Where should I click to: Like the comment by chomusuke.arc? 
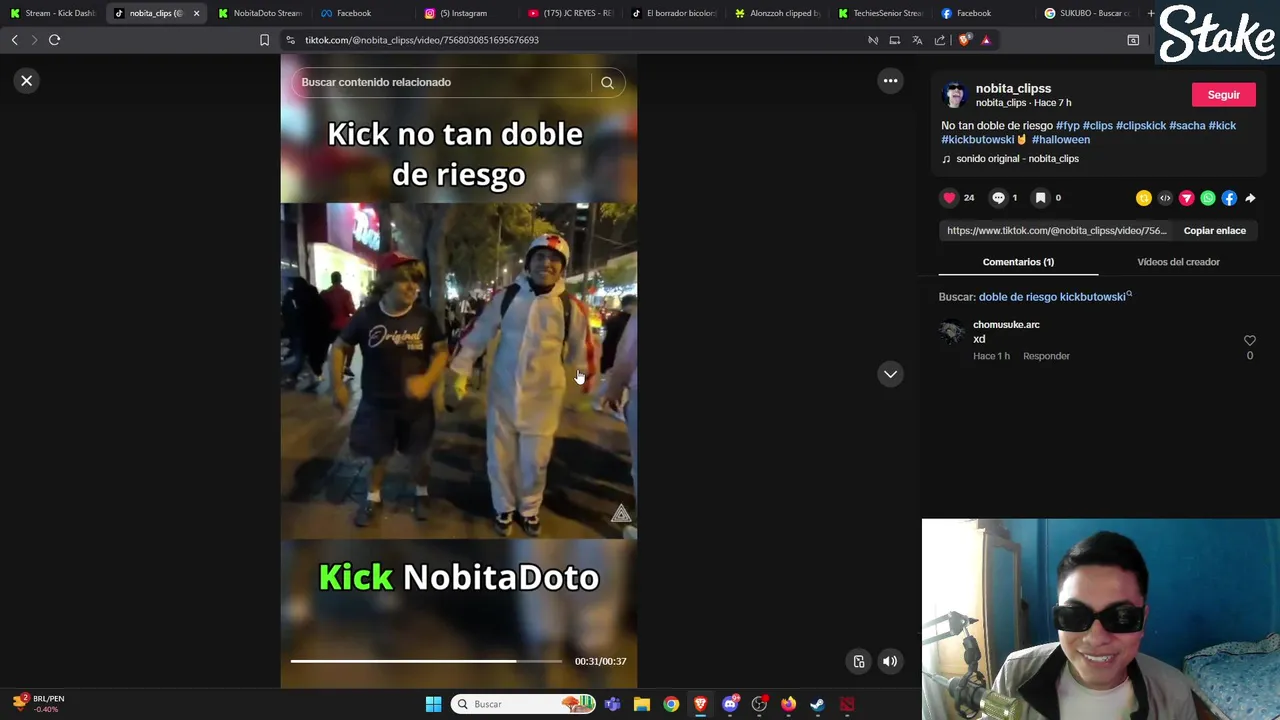tap(1249, 341)
